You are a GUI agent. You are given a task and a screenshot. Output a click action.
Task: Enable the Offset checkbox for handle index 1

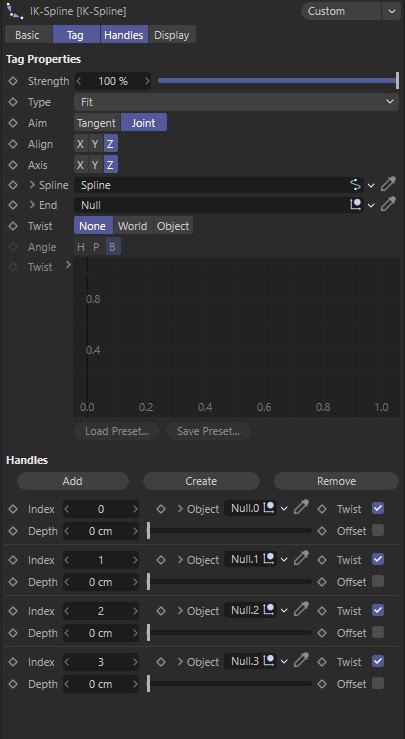(378, 581)
